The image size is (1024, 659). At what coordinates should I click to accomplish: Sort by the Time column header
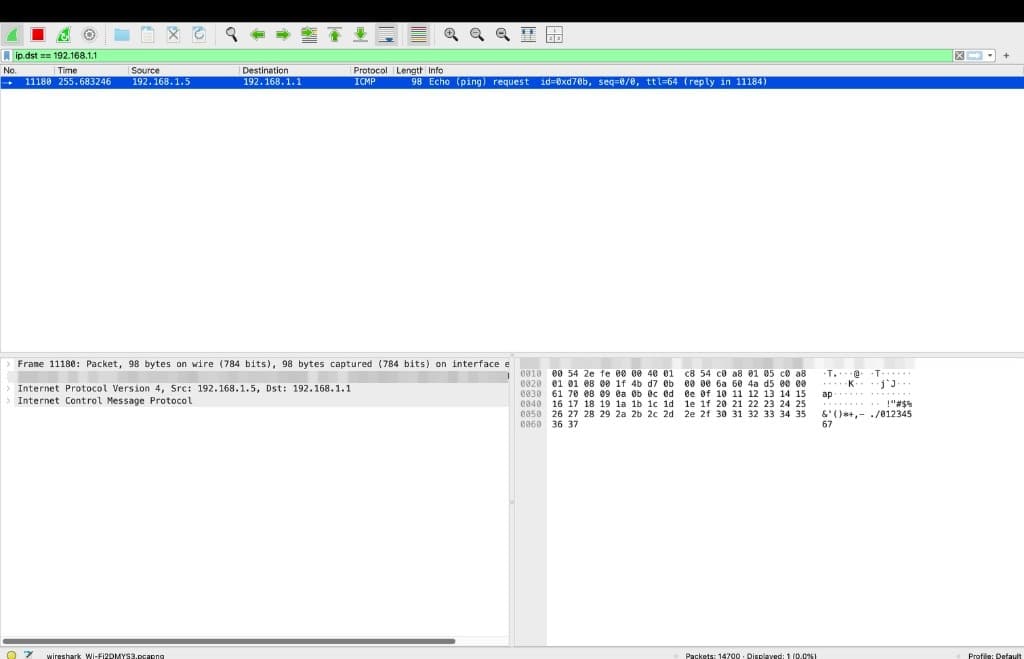pyautogui.click(x=91, y=70)
